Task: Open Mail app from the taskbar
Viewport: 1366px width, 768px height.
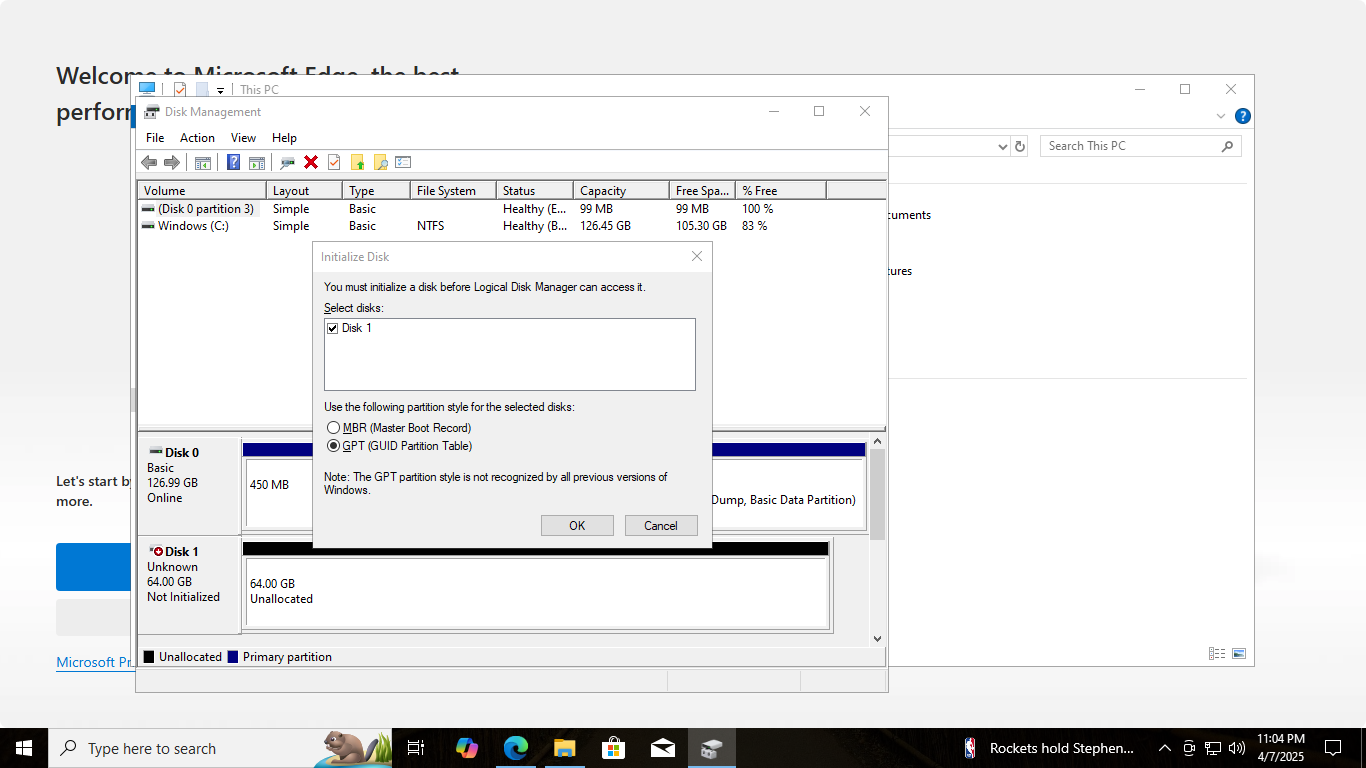Action: click(662, 748)
